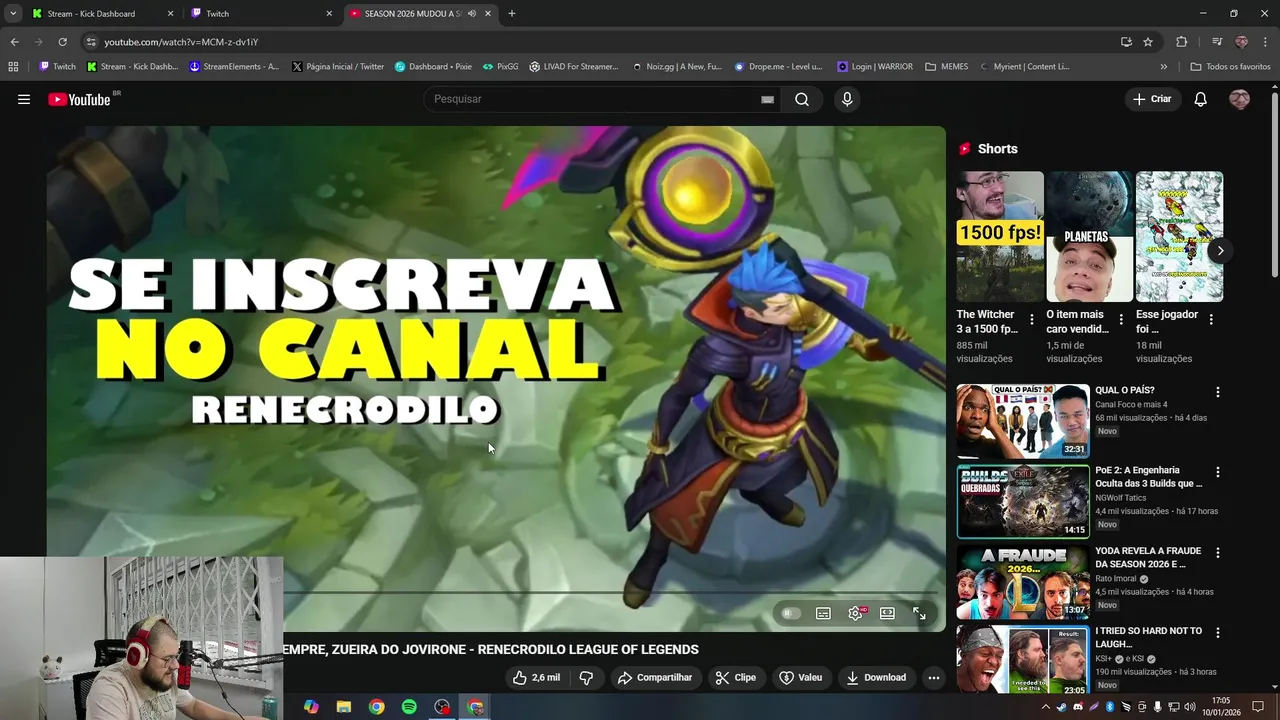
Task: Open the browser apps grid shortcut
Action: pyautogui.click(x=13, y=67)
